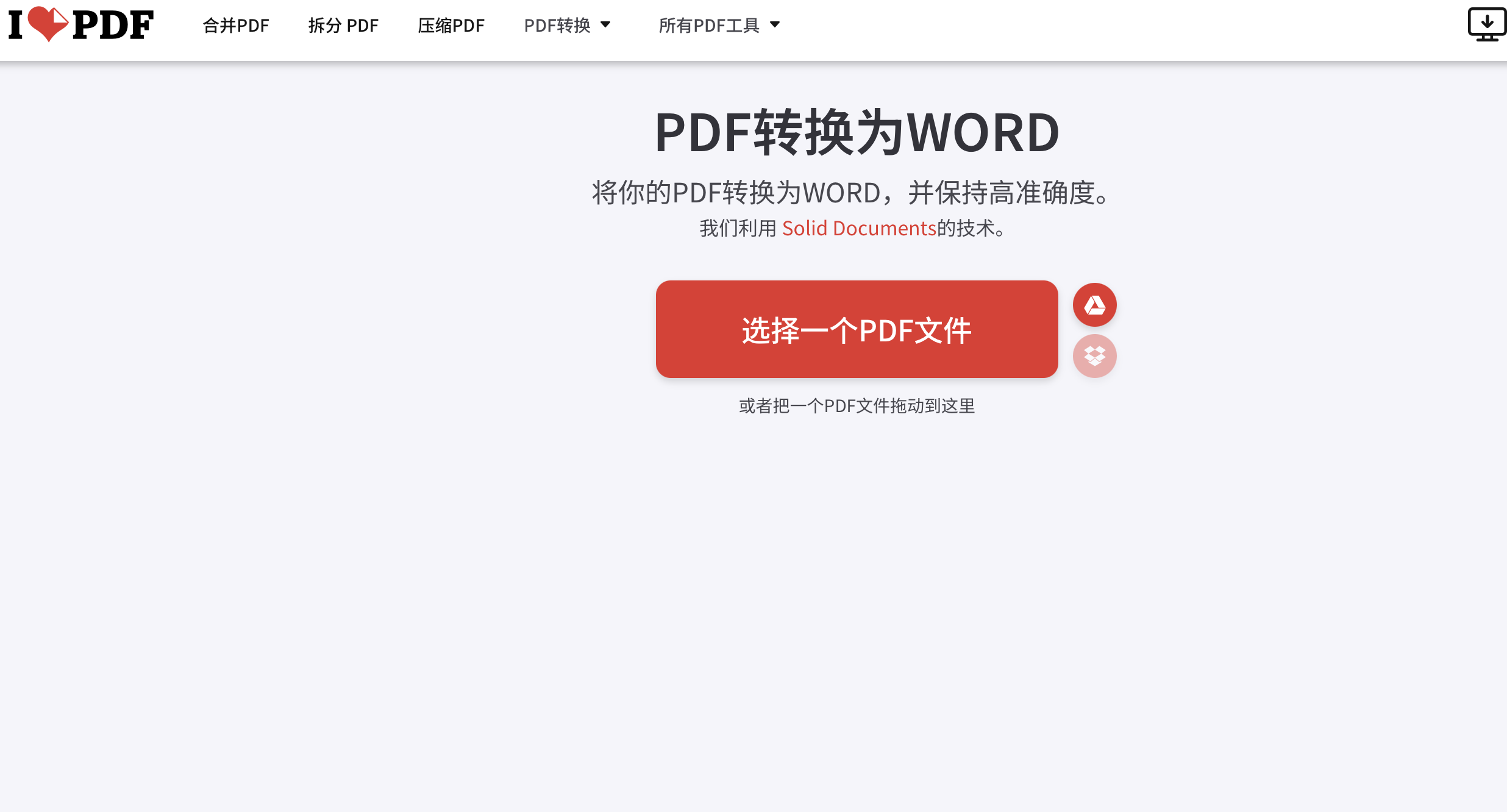Click the PDF转换为WORD heading
This screenshot has height=812, width=1507.
857,132
